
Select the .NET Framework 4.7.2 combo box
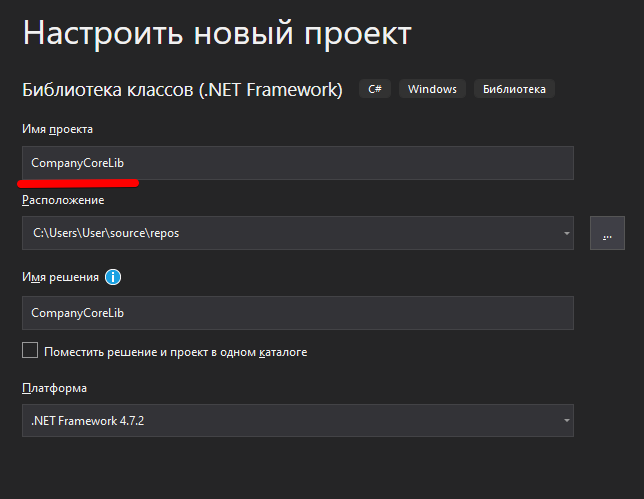tap(290, 421)
